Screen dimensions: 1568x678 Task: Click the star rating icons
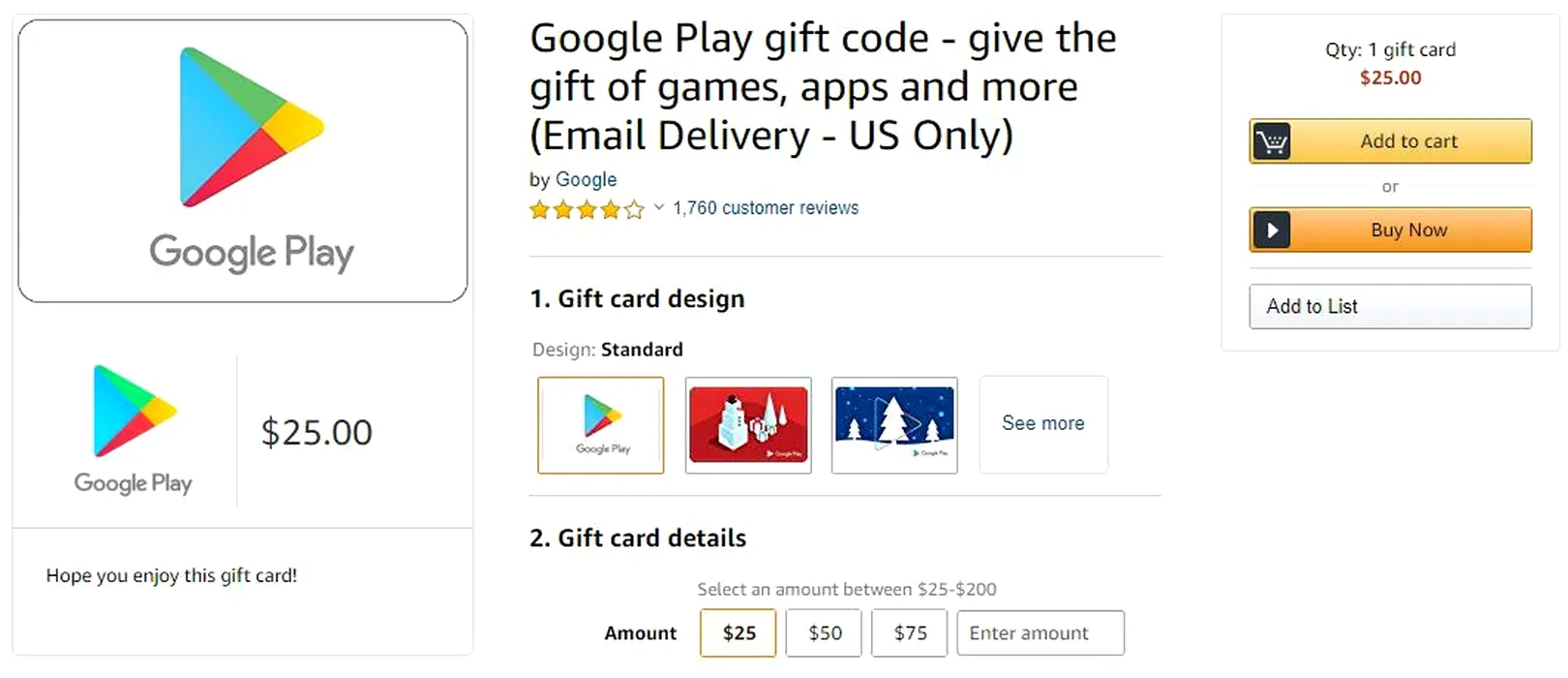(587, 209)
